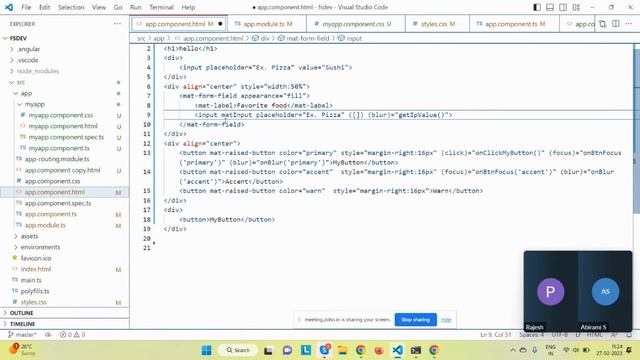Click the taskbar Search box

238,350
